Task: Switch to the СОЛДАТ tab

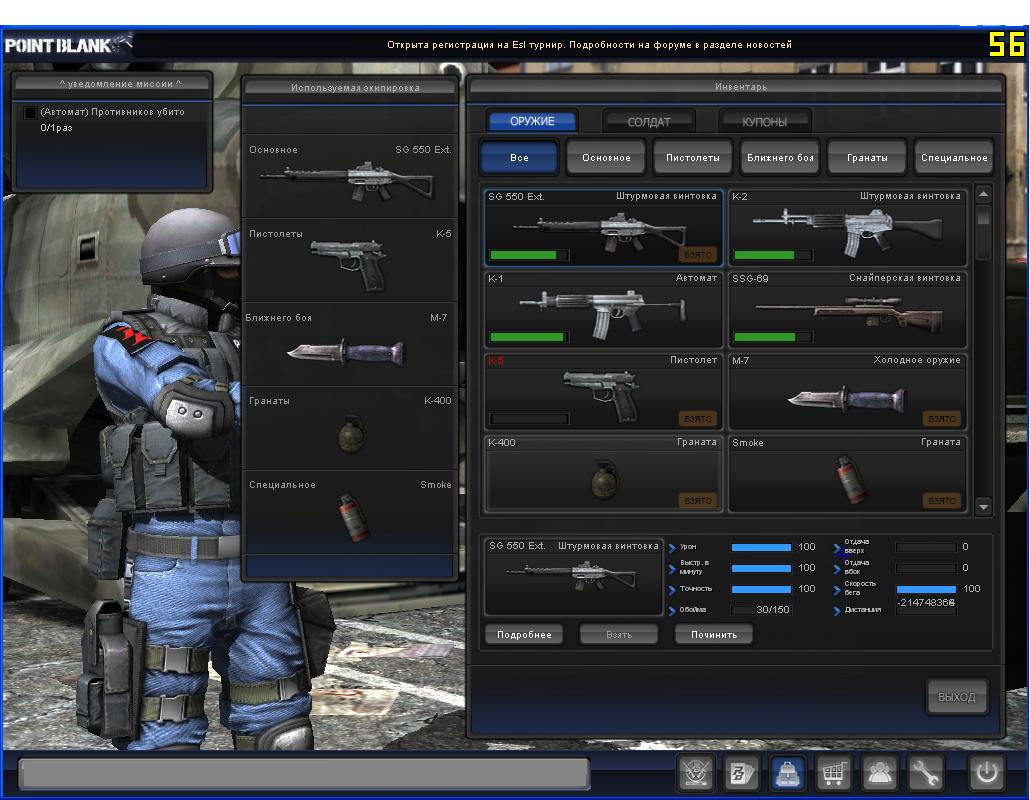Action: (648, 122)
